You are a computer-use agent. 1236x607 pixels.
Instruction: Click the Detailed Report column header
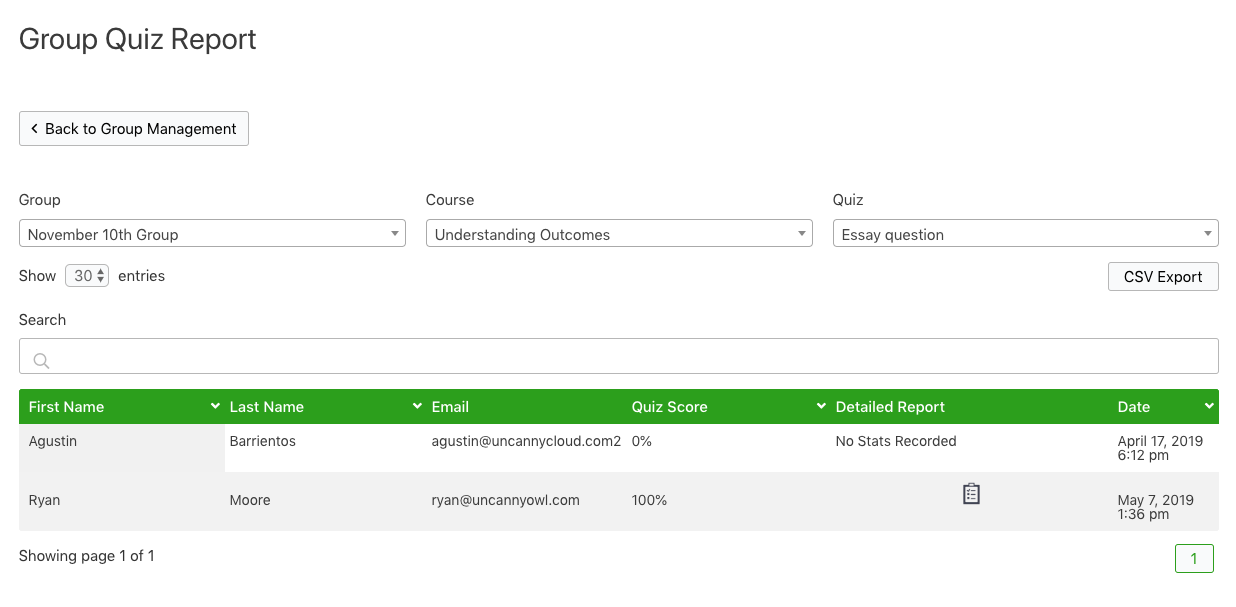click(x=890, y=407)
